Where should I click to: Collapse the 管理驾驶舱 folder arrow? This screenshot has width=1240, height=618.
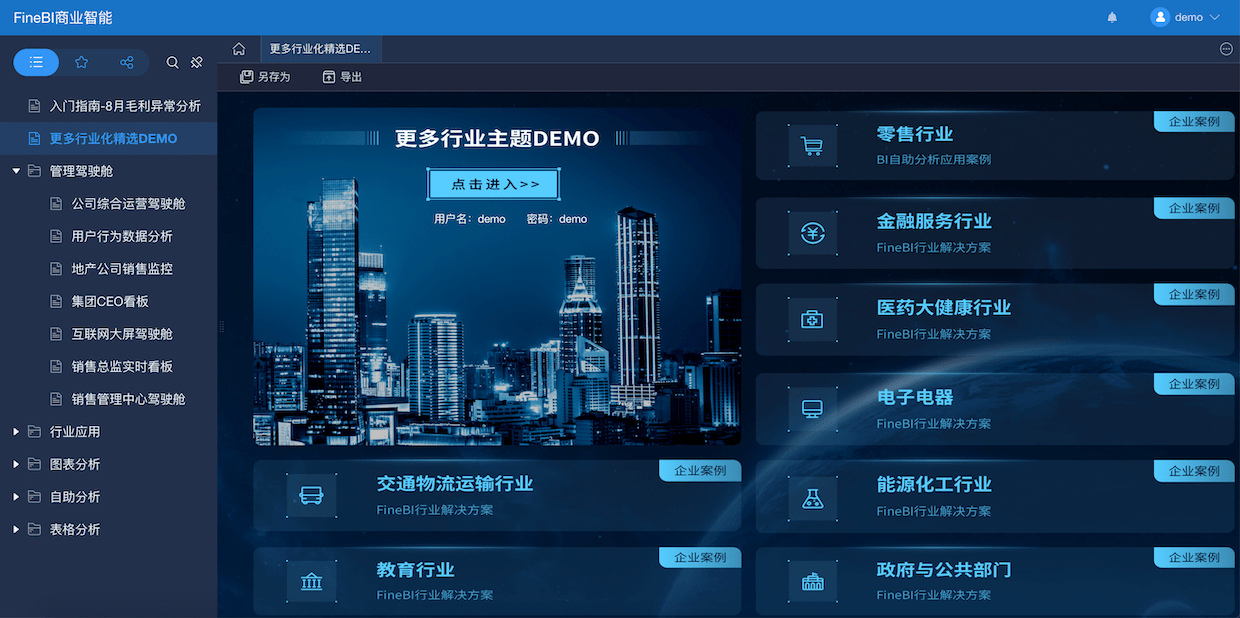click(x=16, y=171)
